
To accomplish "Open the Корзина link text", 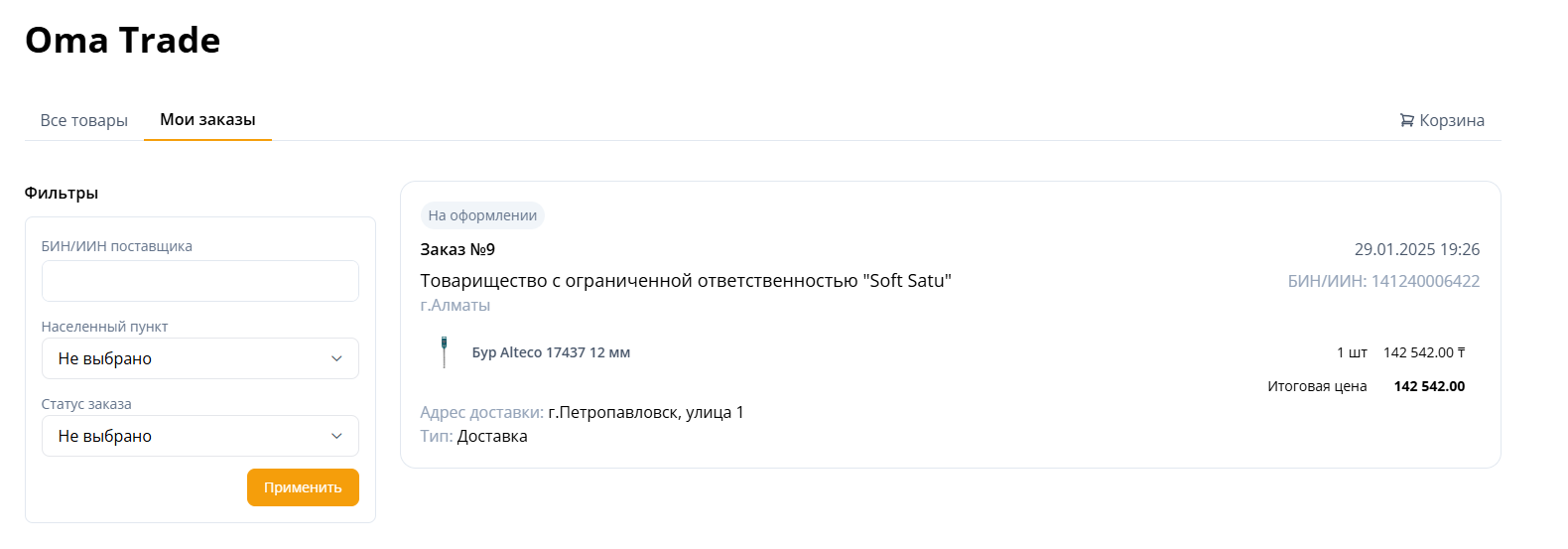I will pyautogui.click(x=1452, y=120).
